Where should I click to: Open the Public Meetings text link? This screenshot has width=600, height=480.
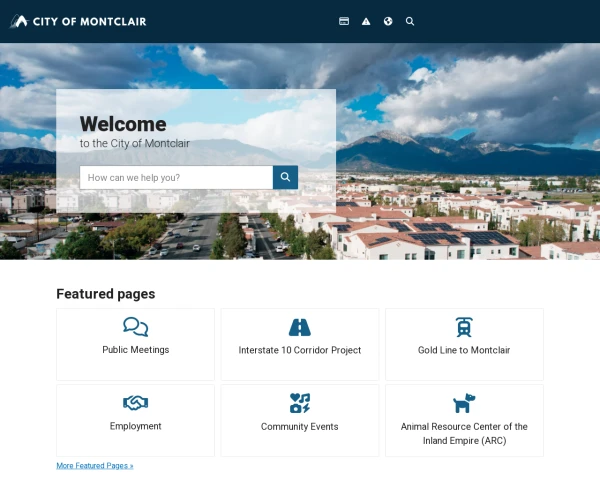(135, 350)
